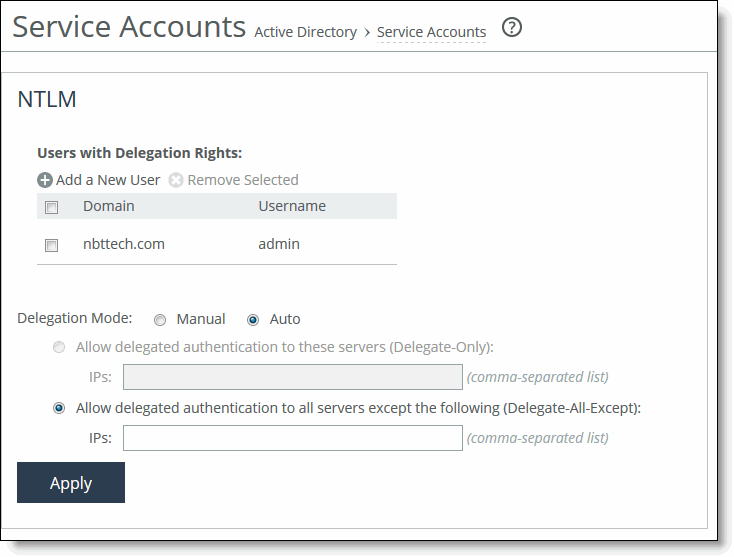Click the Username column header
This screenshot has height=557, width=734.
pyautogui.click(x=292, y=206)
